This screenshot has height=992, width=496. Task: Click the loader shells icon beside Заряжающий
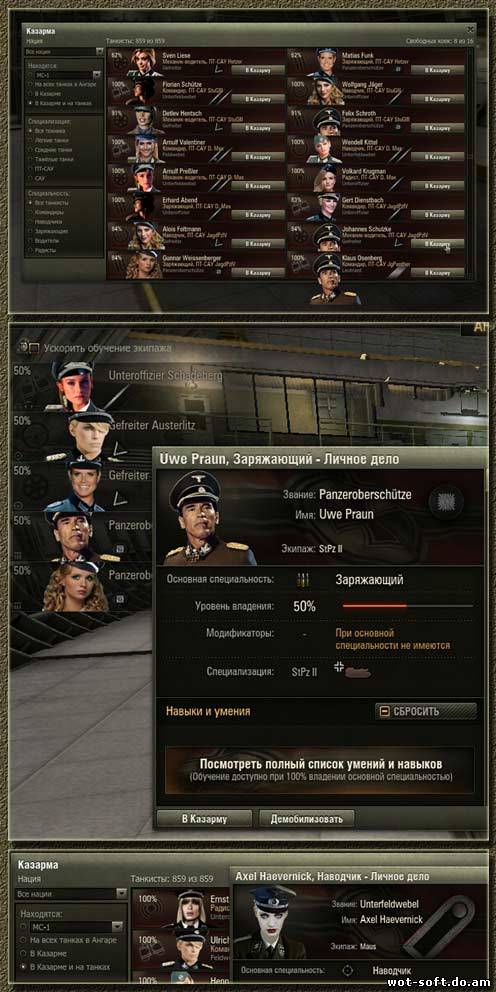[x=302, y=580]
